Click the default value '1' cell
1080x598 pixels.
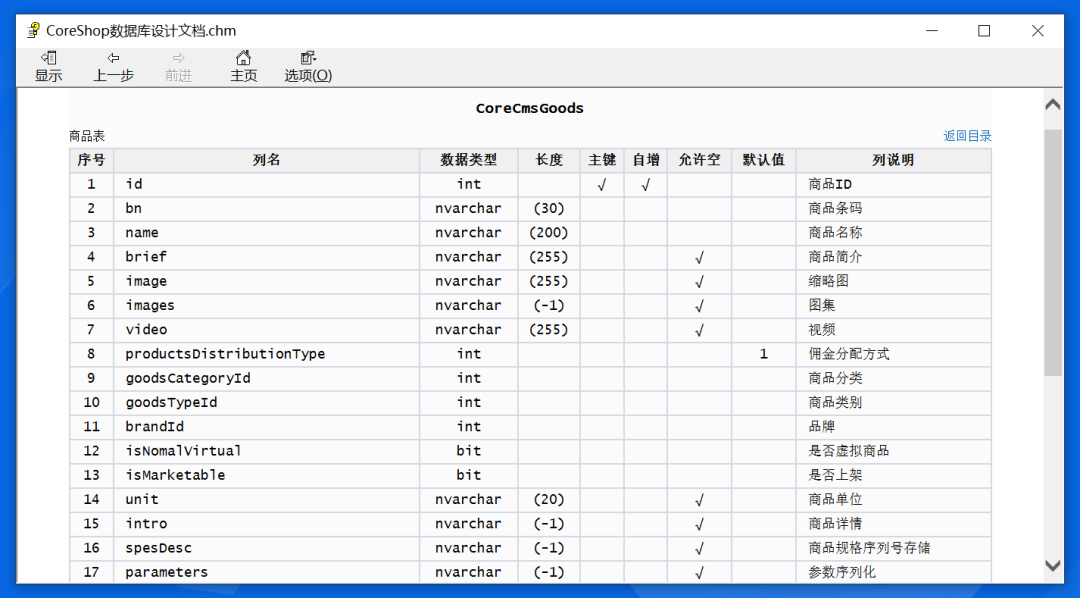764,353
